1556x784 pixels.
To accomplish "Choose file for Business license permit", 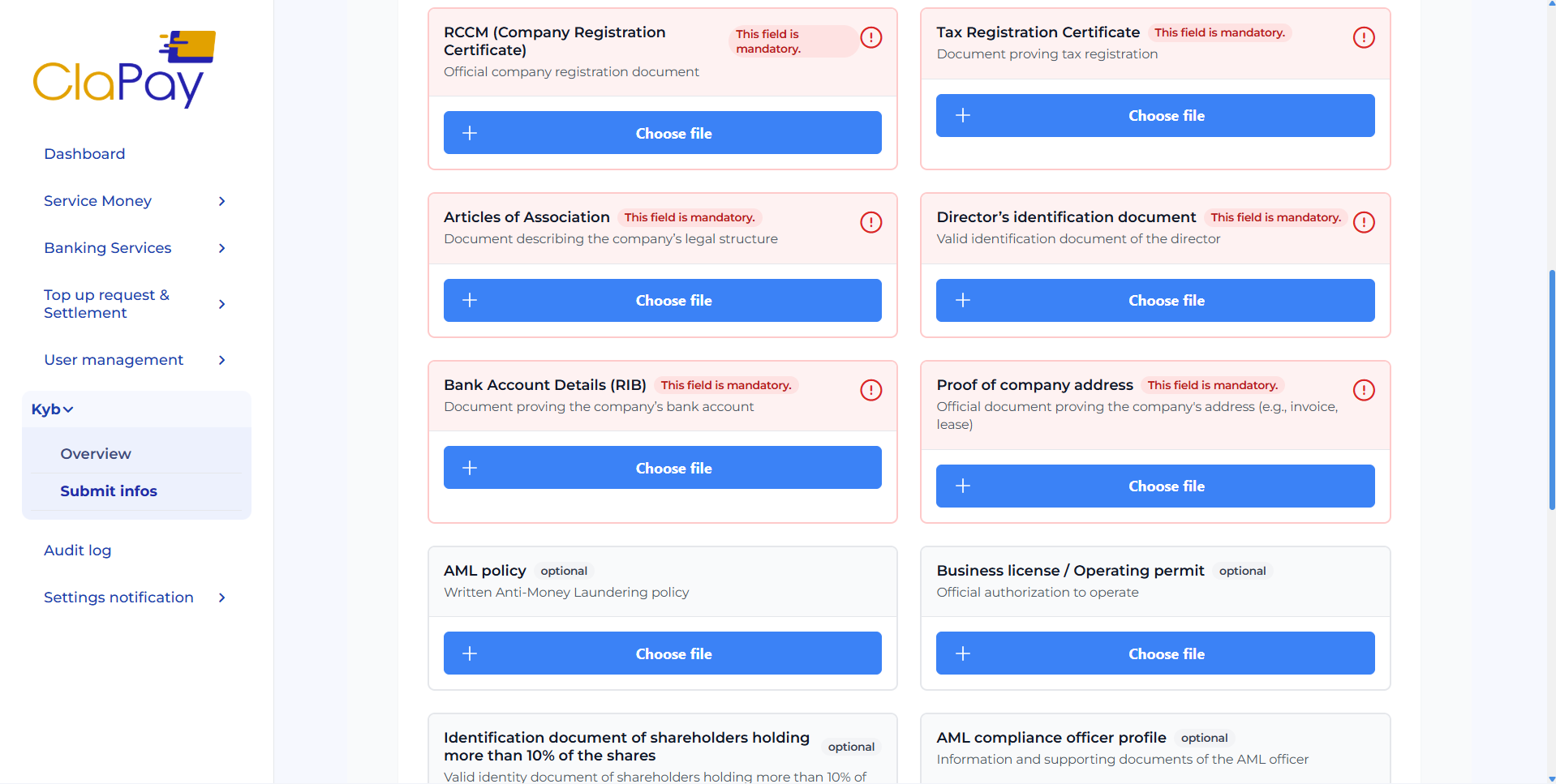I will coord(1154,653).
